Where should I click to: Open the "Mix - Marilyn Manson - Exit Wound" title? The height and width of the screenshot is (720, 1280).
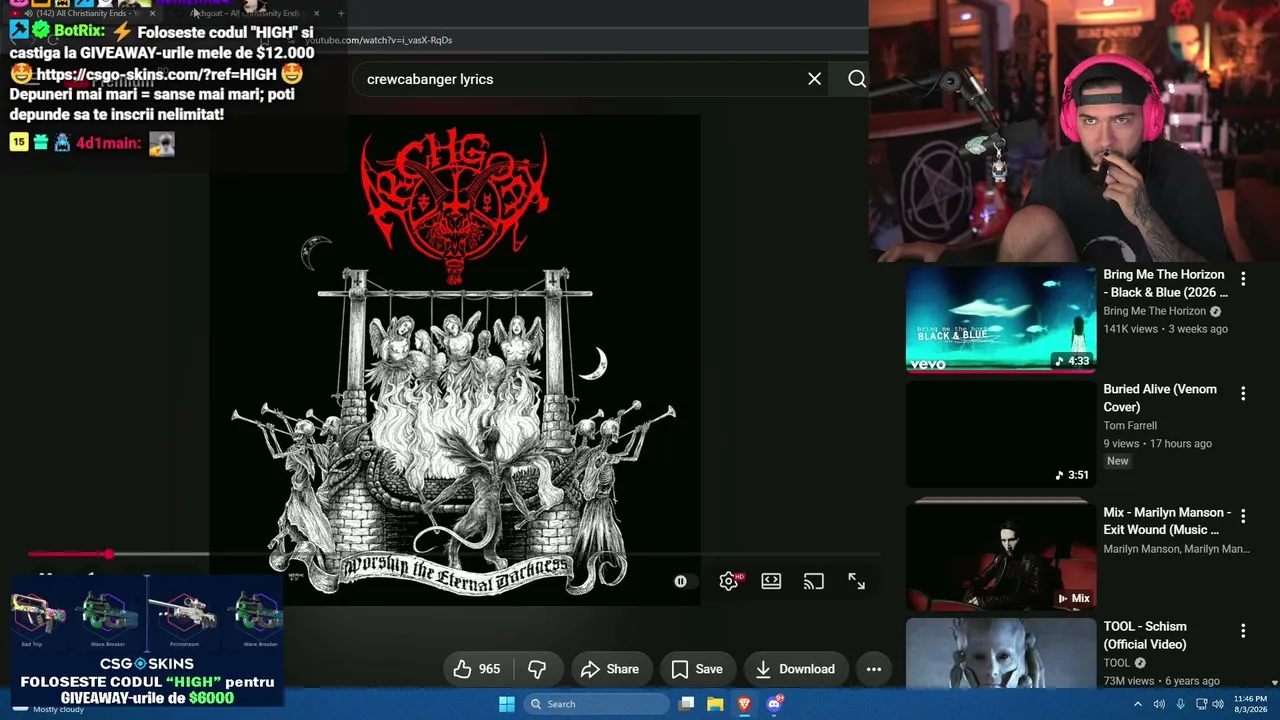click(1167, 521)
